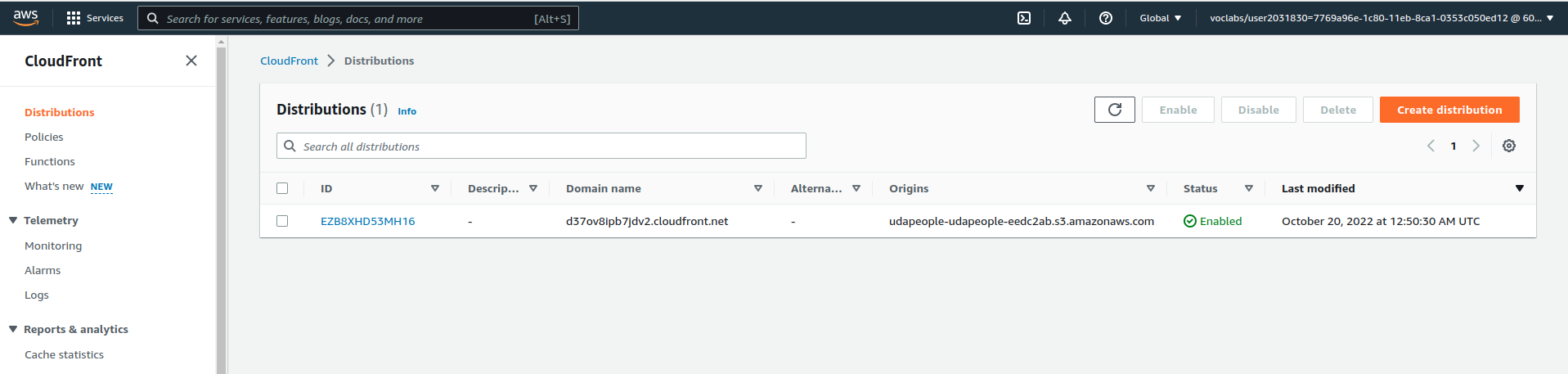
Task: Click the October 20, 2022 timestamp
Action: (1381, 221)
